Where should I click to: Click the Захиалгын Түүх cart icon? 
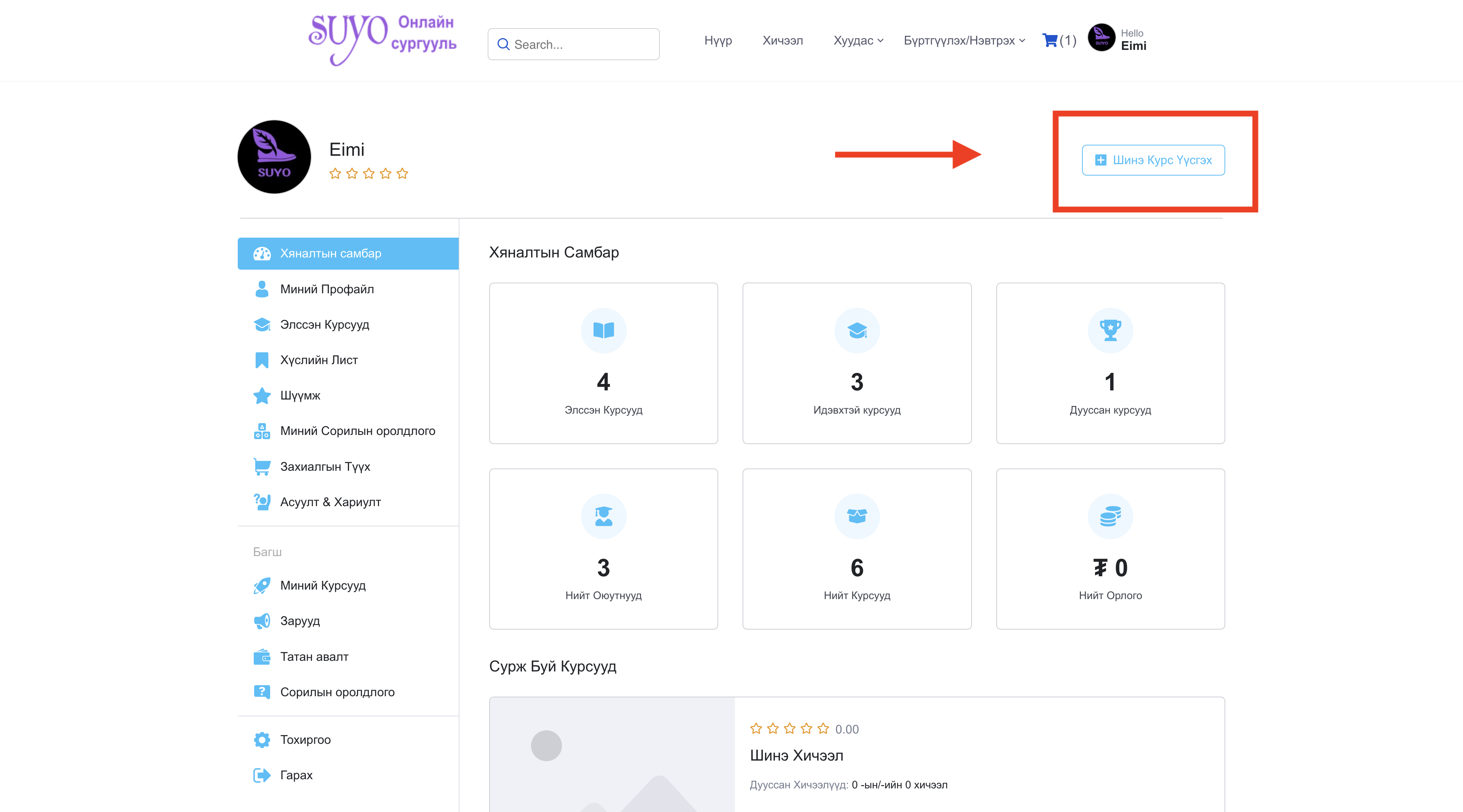point(262,467)
